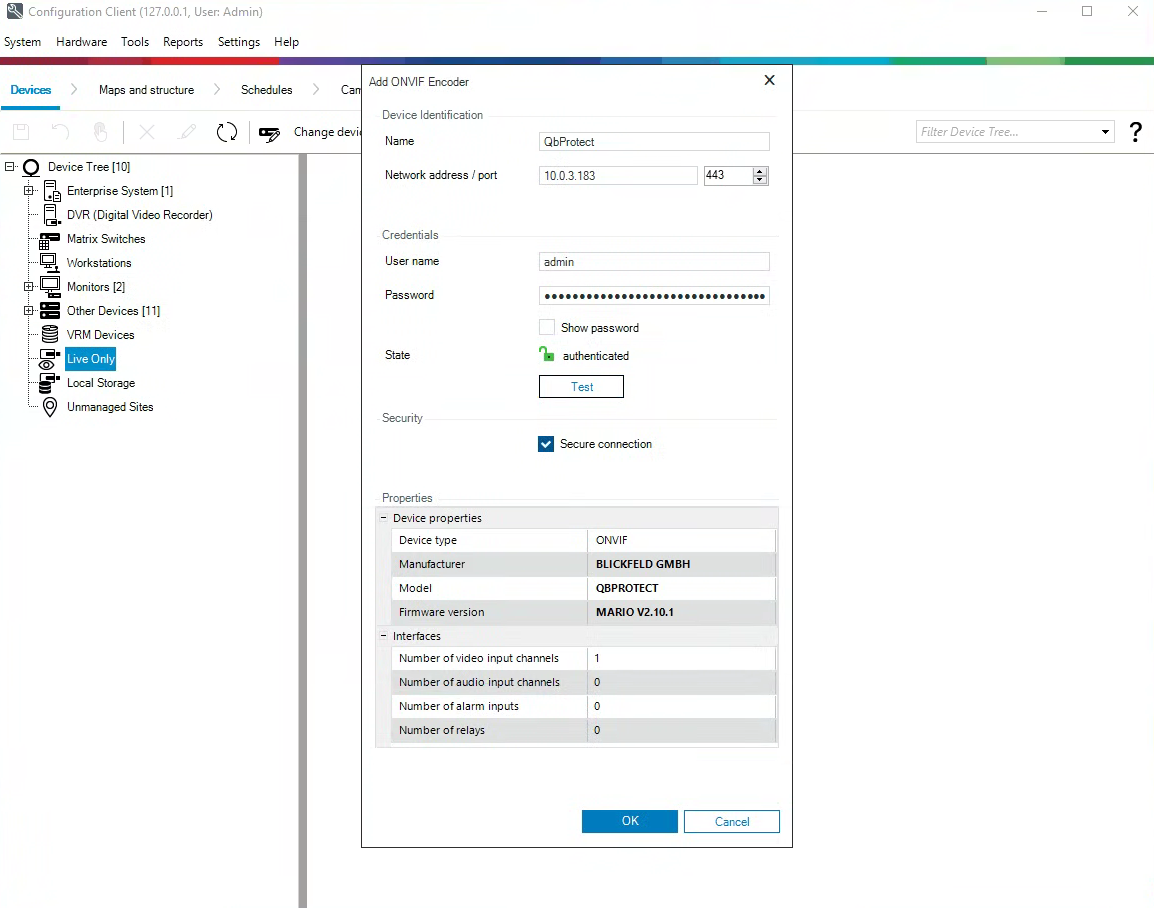Screen dimensions: 1154x908
Task: Uncheck the Secure connection checkbox
Action: pos(546,444)
